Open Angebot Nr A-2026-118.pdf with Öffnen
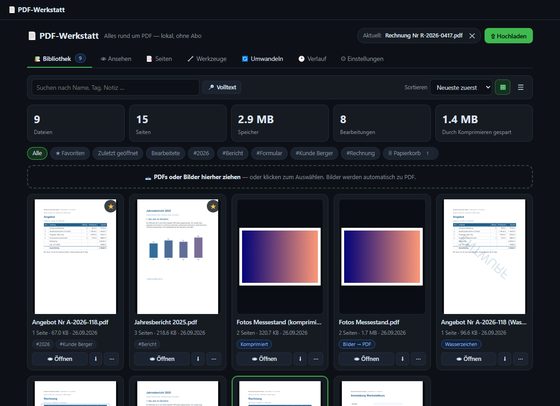 (x=60, y=359)
